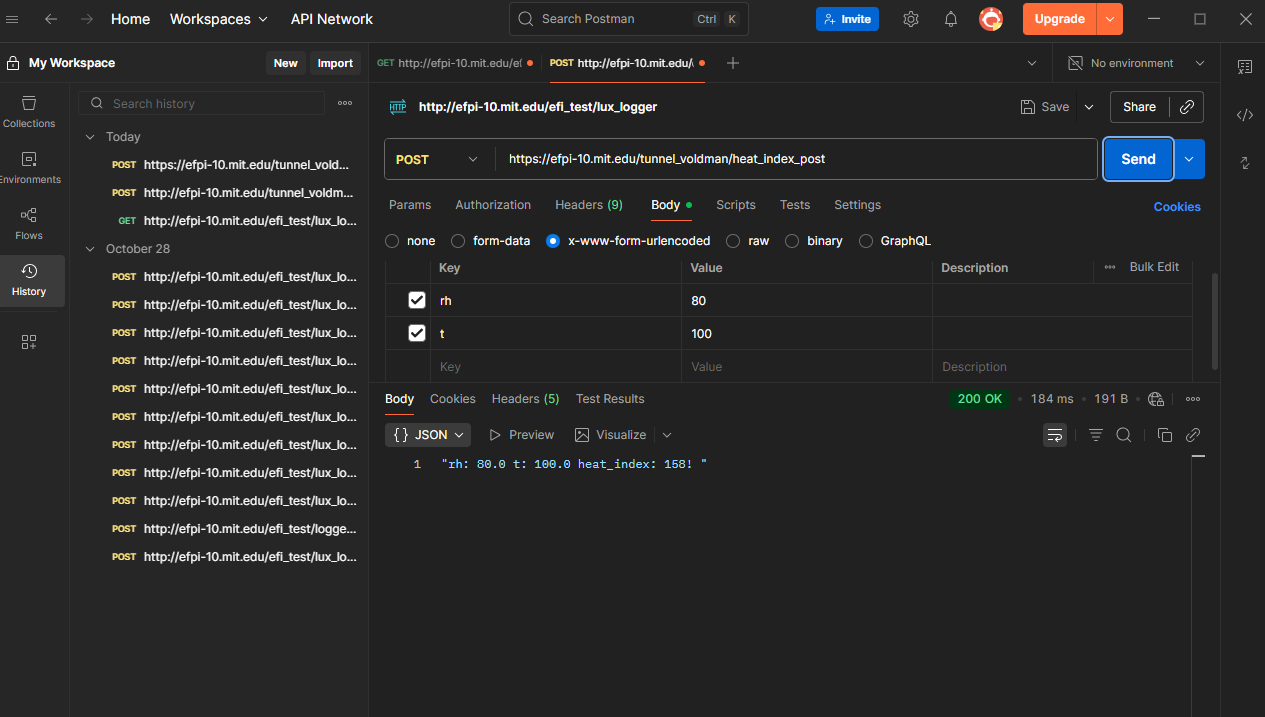This screenshot has width=1265, height=717.
Task: Click the Cookies link
Action: pyautogui.click(x=1176, y=207)
